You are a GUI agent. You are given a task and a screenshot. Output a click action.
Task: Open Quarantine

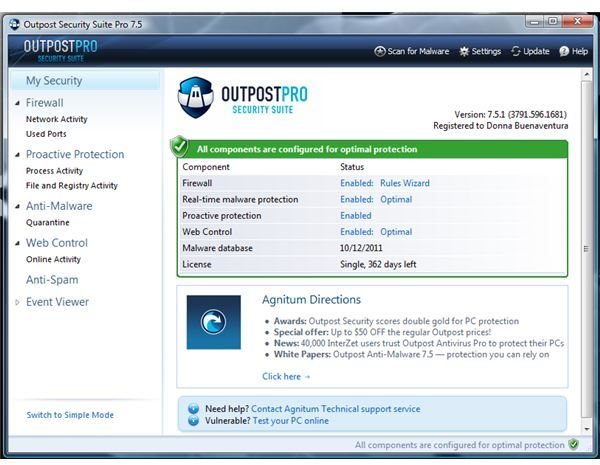47,222
